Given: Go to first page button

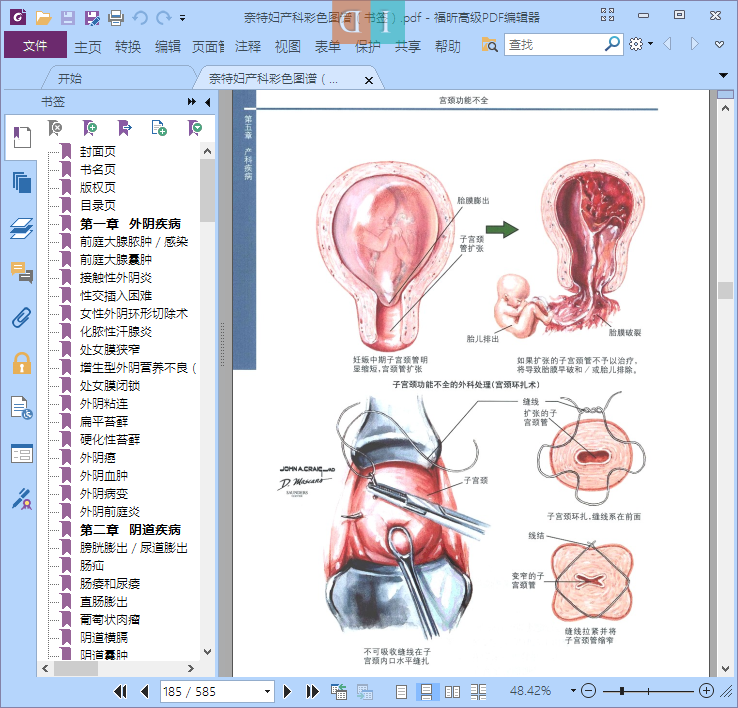Looking at the screenshot, I should 120,692.
